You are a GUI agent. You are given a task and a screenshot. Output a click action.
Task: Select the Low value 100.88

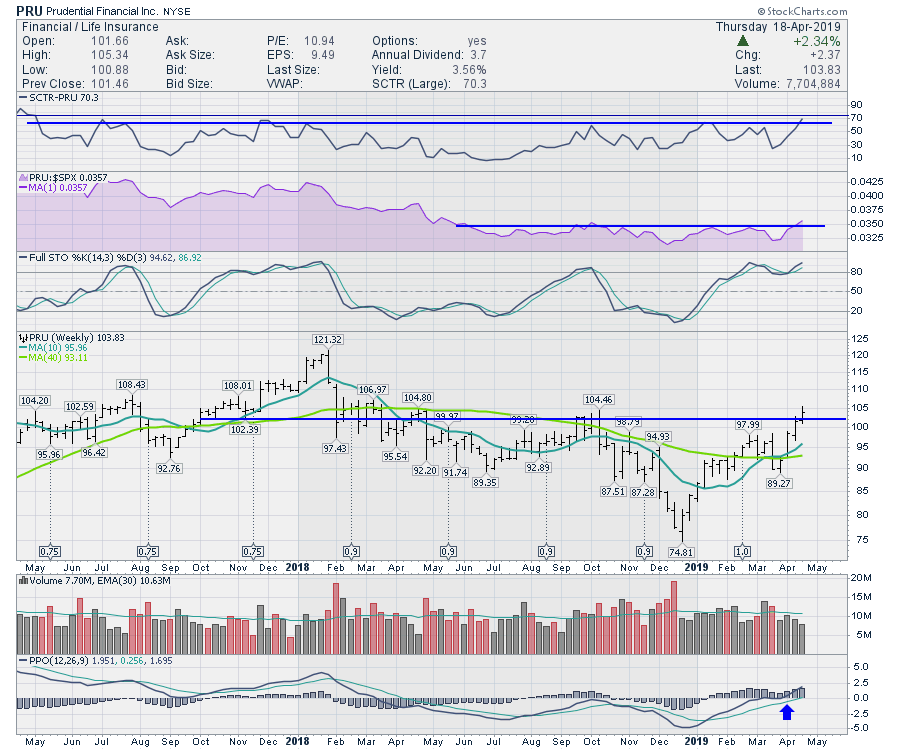pos(110,70)
